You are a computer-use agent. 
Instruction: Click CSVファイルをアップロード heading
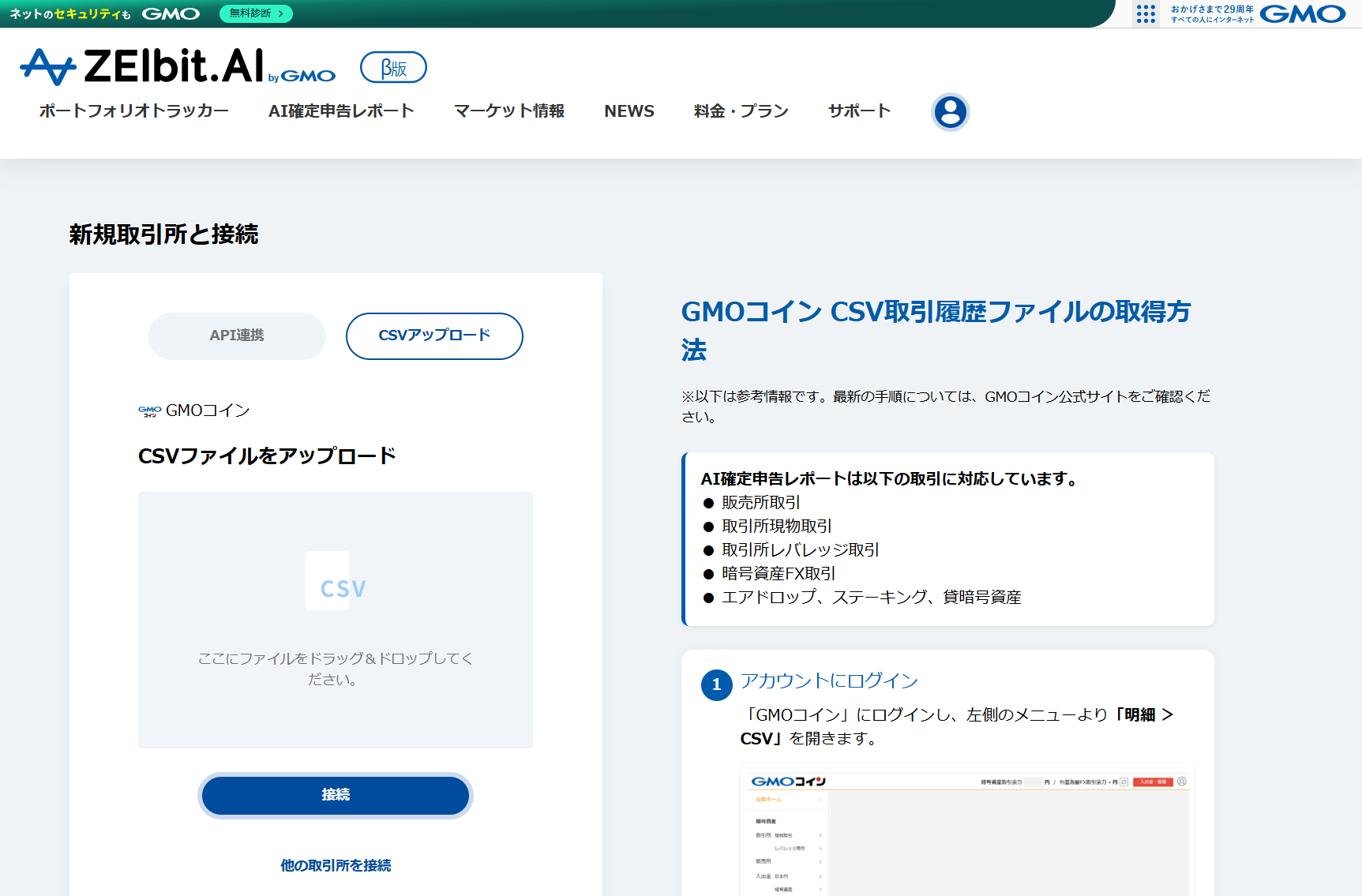(267, 456)
